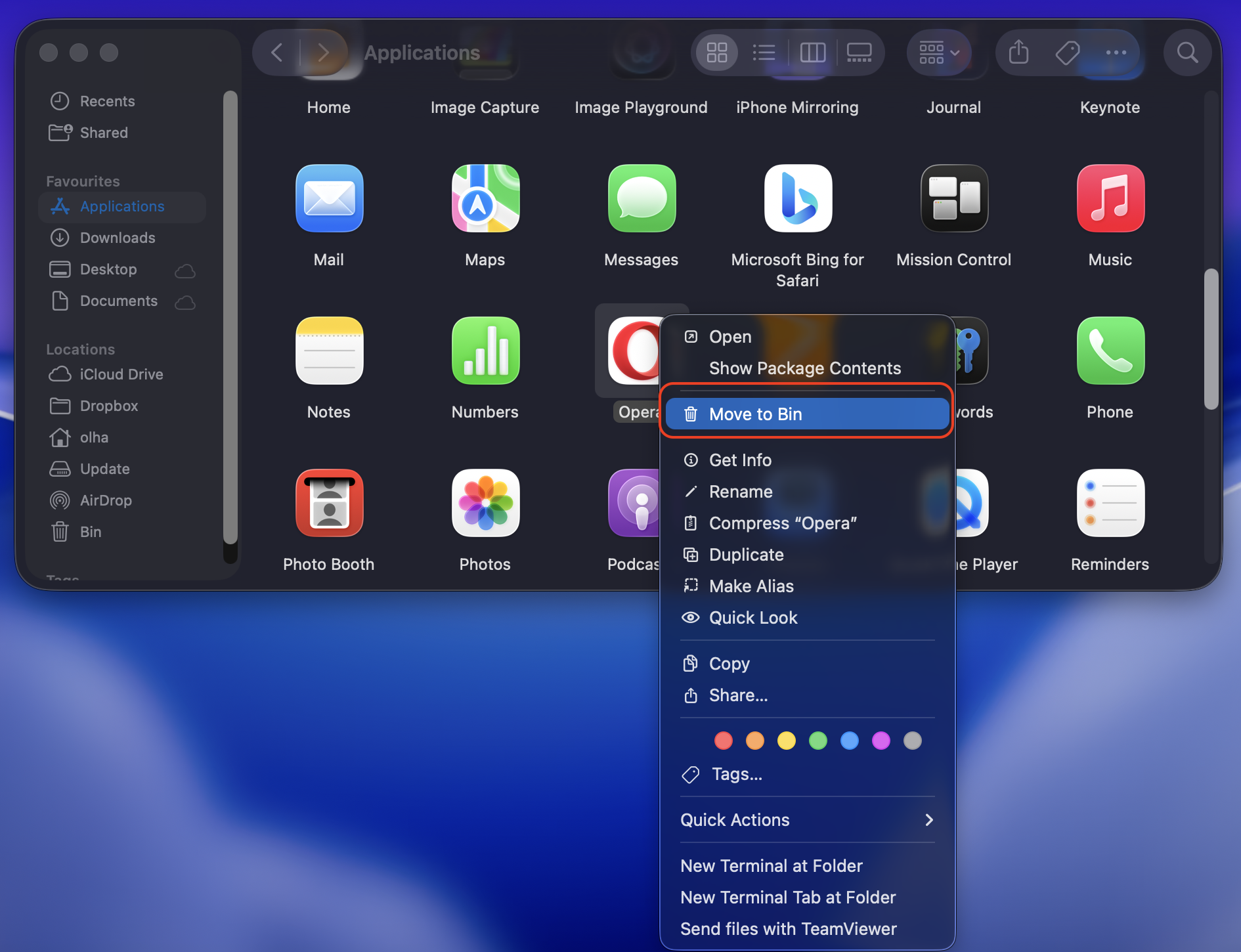Go forward with the right chevron
1241x952 pixels.
tap(322, 53)
